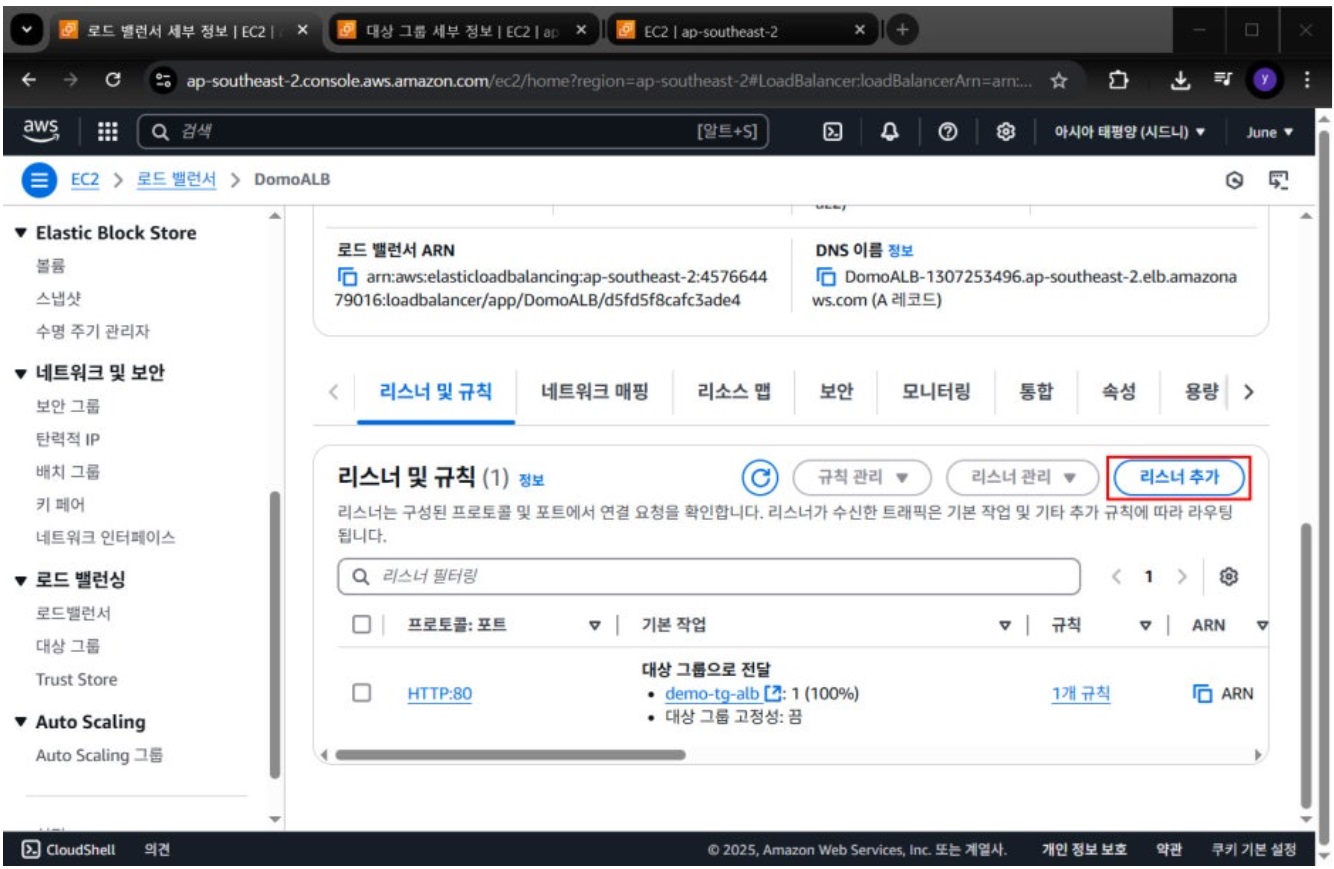Open a new browser tab
1334x869 pixels.
[x=901, y=30]
